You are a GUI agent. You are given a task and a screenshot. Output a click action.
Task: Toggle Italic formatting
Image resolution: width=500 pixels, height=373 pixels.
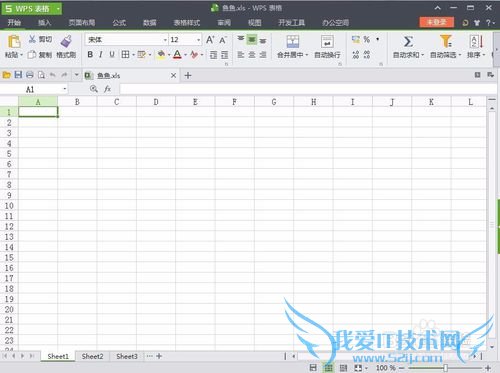coord(101,54)
